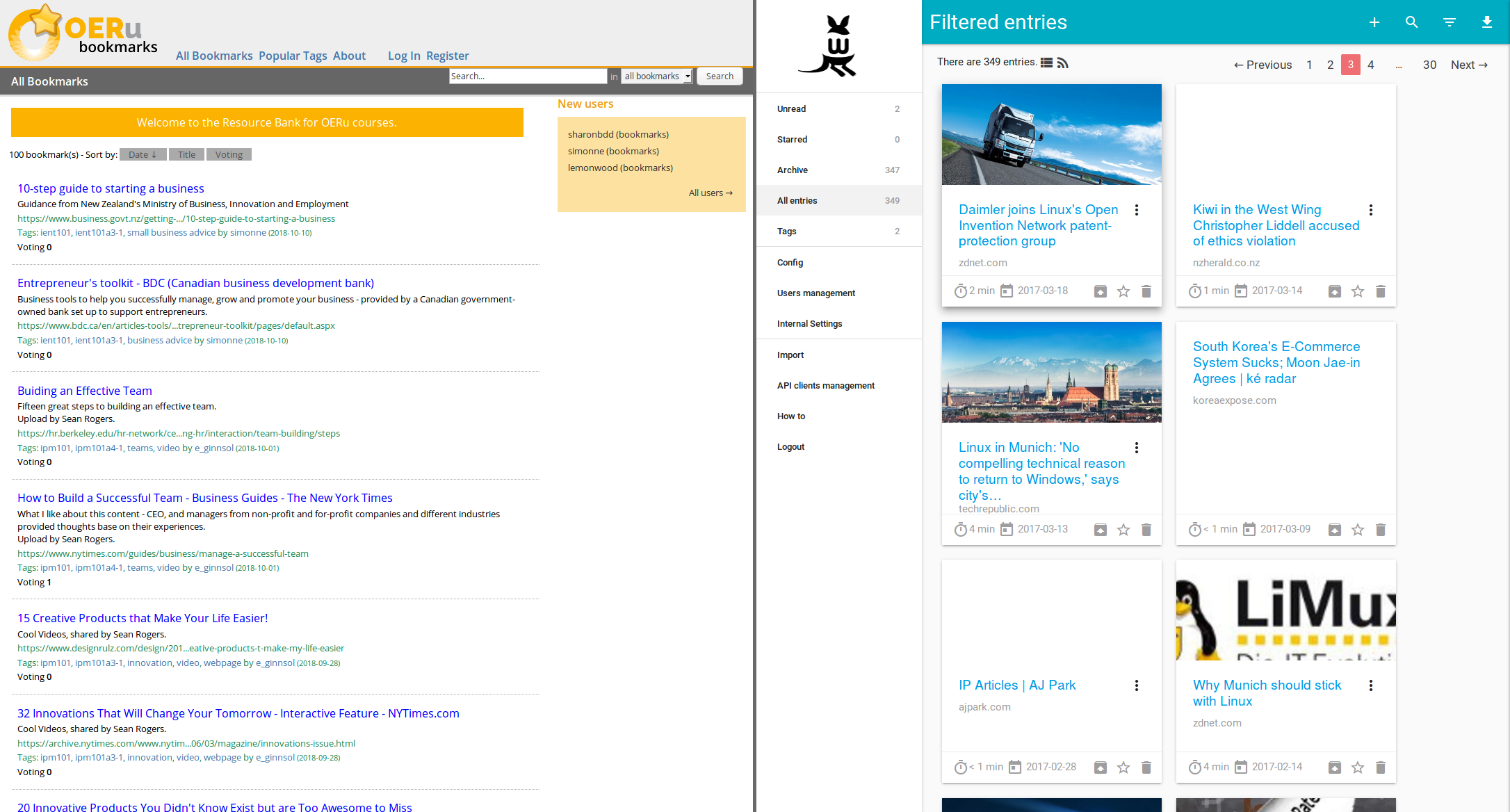
Task: Archive the Kiwi in the West Wing entry
Action: point(1335,291)
